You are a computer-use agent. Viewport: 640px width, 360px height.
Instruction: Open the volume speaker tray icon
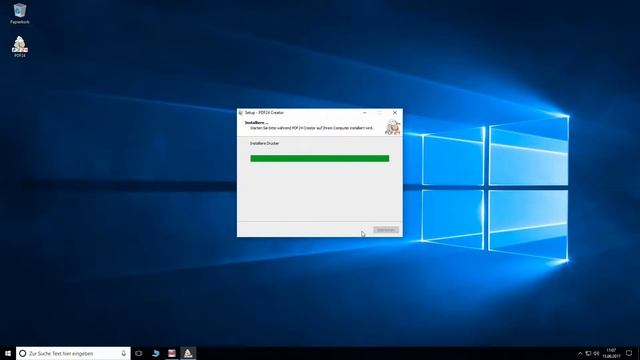[596, 353]
